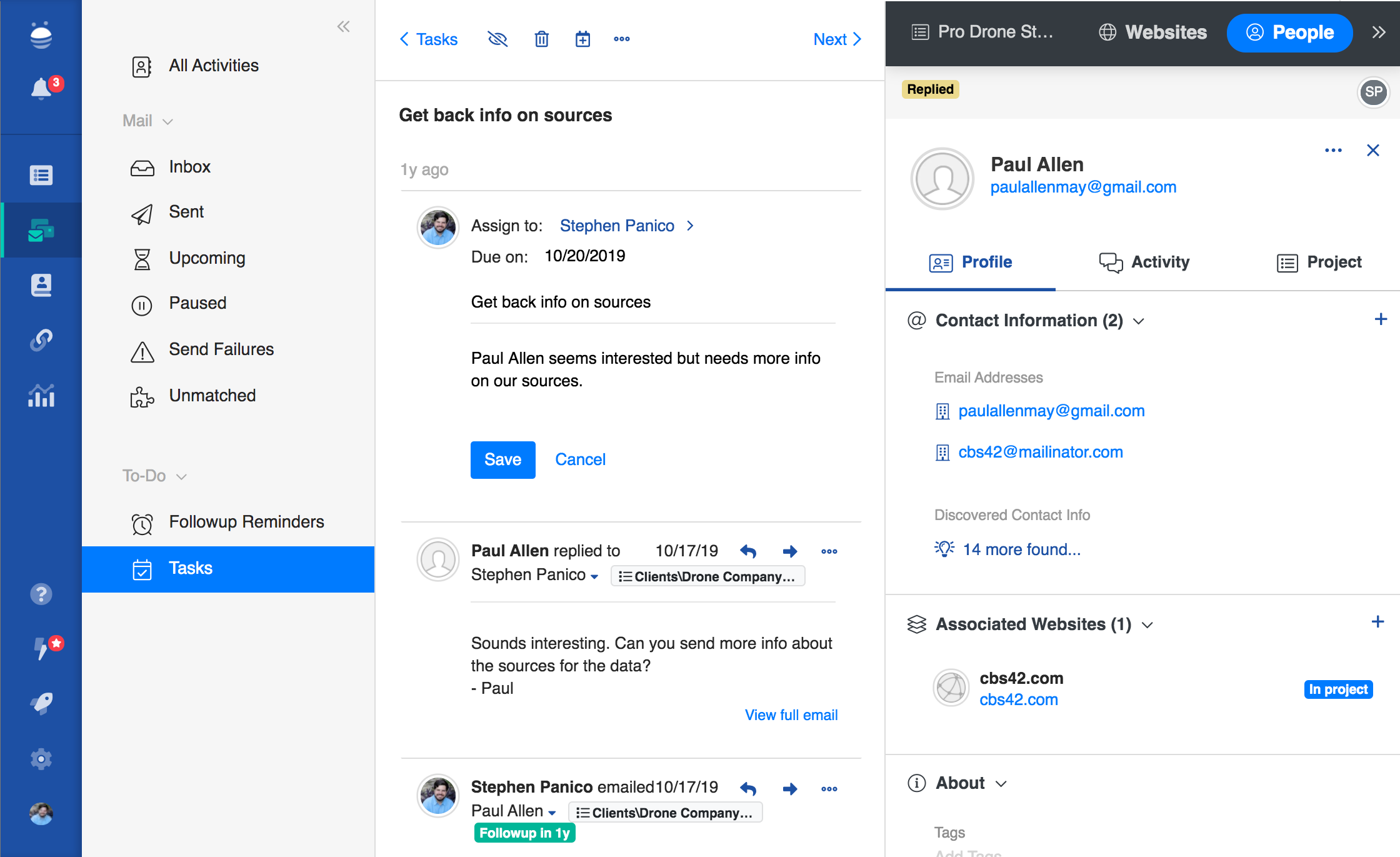Open the Assign to Stephen Panico selector
The height and width of the screenshot is (857, 1400).
[x=626, y=226]
